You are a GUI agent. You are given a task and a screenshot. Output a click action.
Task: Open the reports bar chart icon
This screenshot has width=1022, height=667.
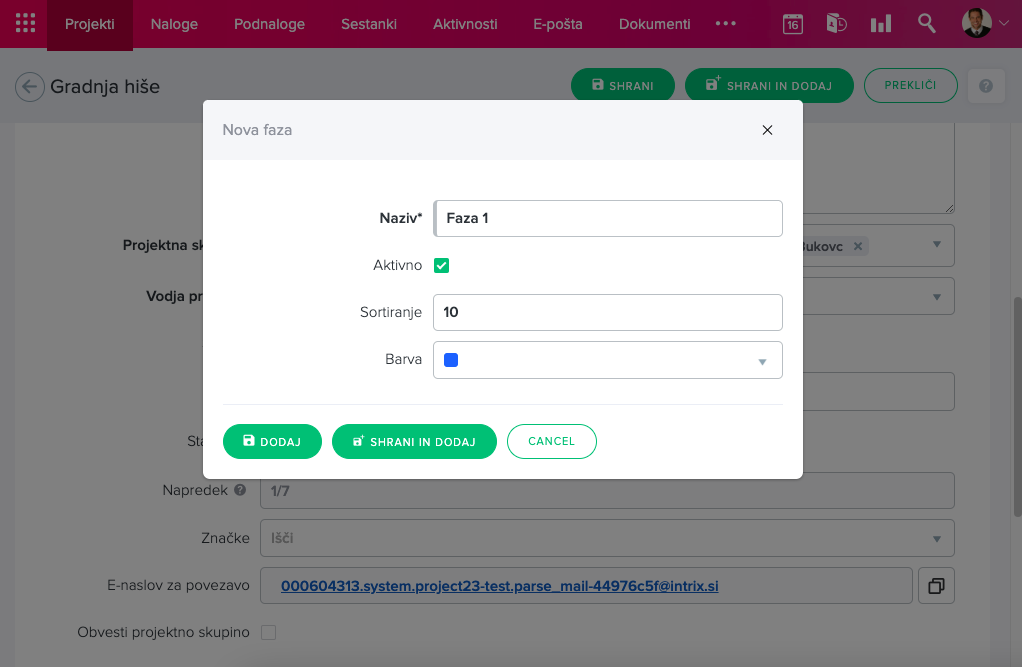881,24
